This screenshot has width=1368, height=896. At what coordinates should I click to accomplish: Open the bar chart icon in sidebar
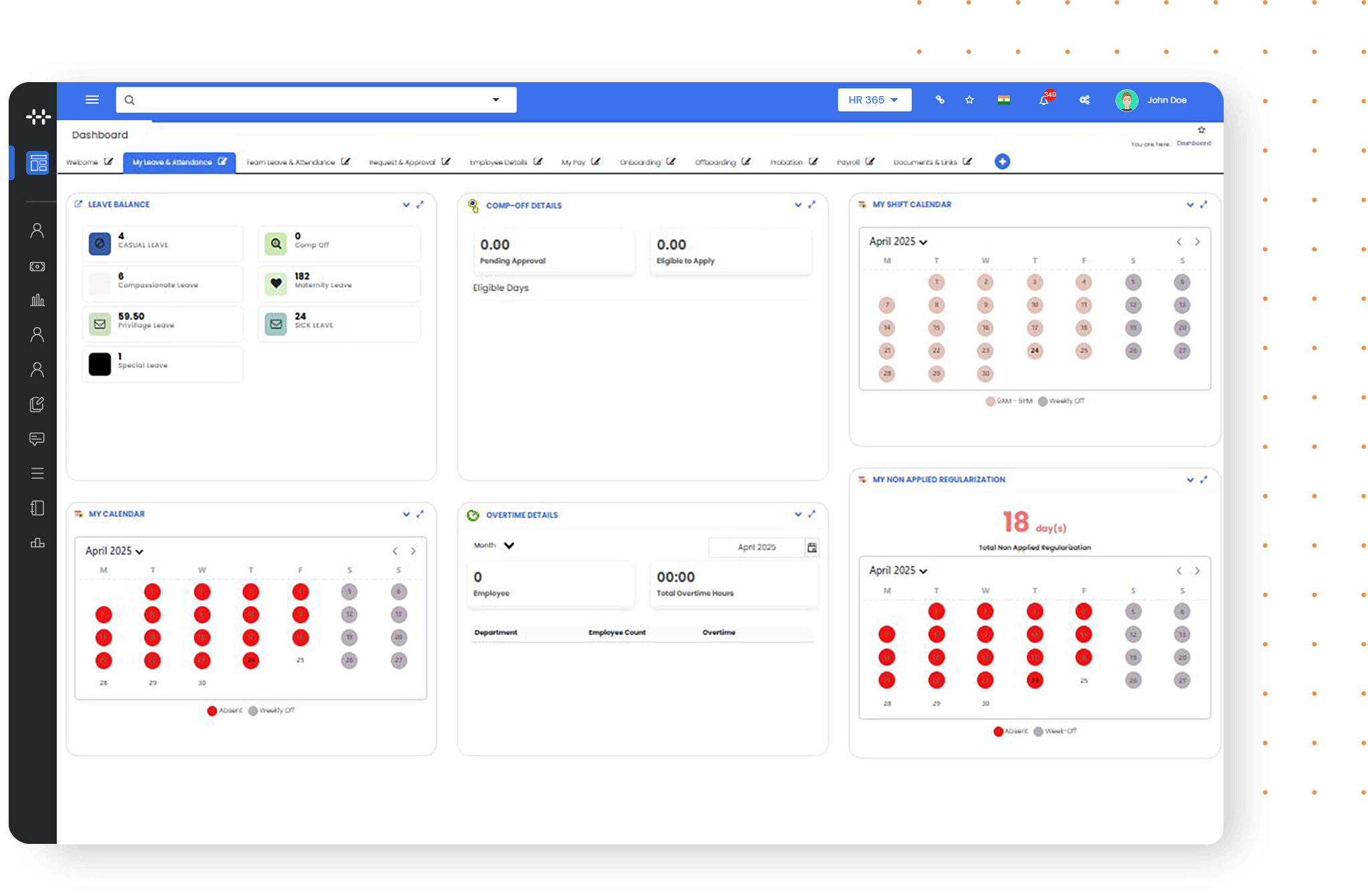point(37,300)
